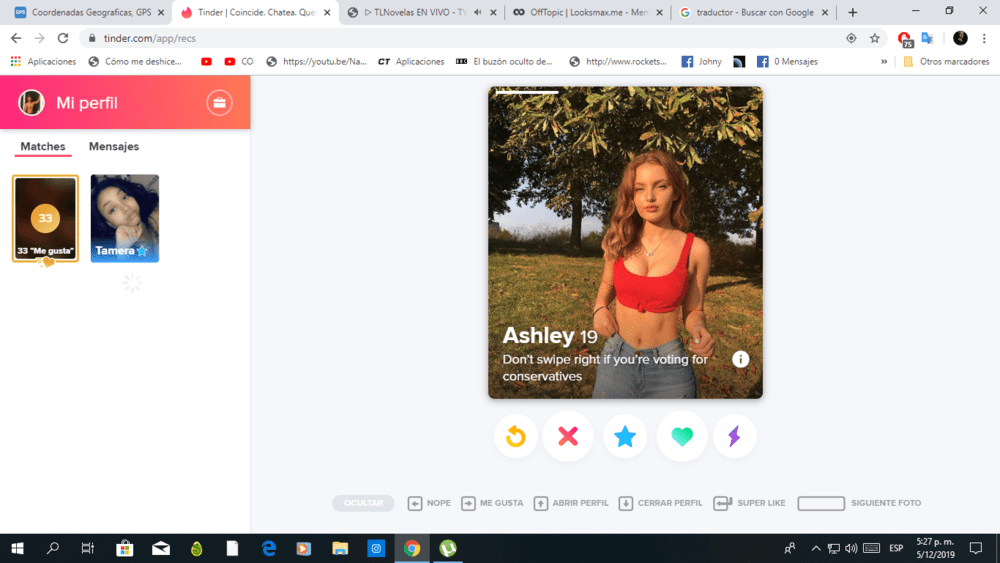This screenshot has height=563, width=1000.
Task: Expand the hidden bookmarks chevron
Action: pos(884,61)
